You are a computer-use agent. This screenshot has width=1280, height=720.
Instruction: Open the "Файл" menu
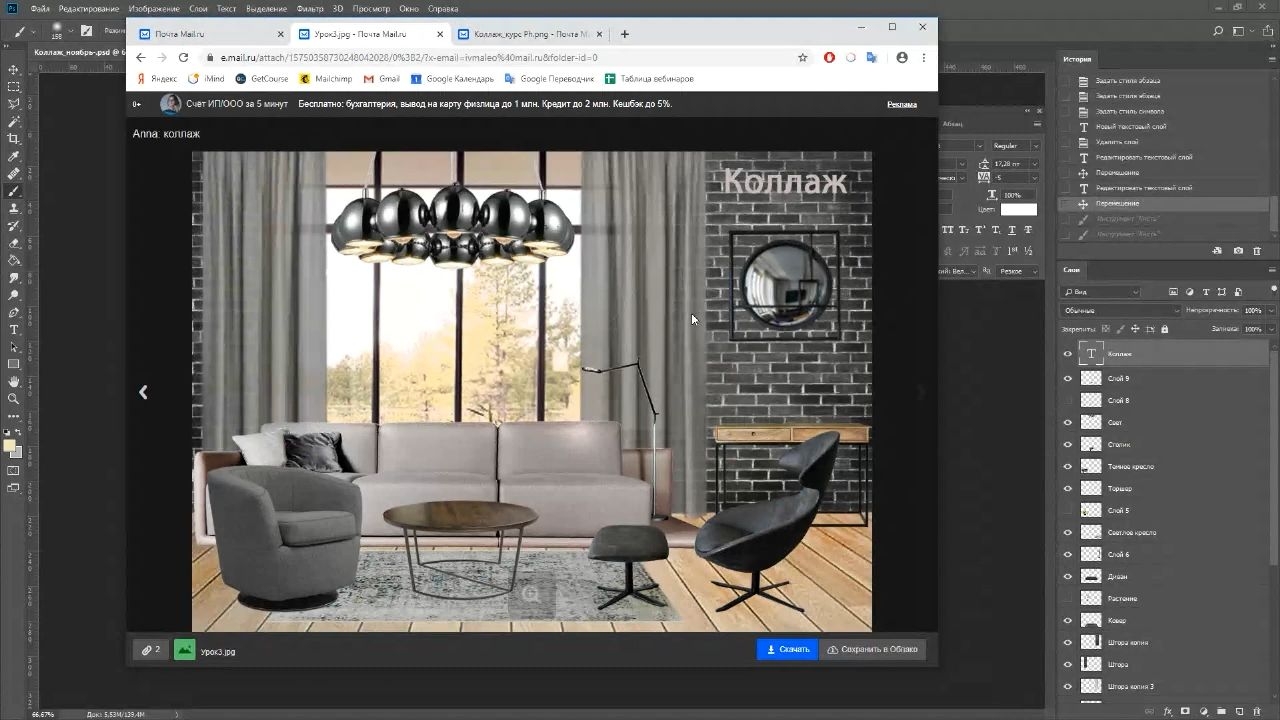pos(40,9)
